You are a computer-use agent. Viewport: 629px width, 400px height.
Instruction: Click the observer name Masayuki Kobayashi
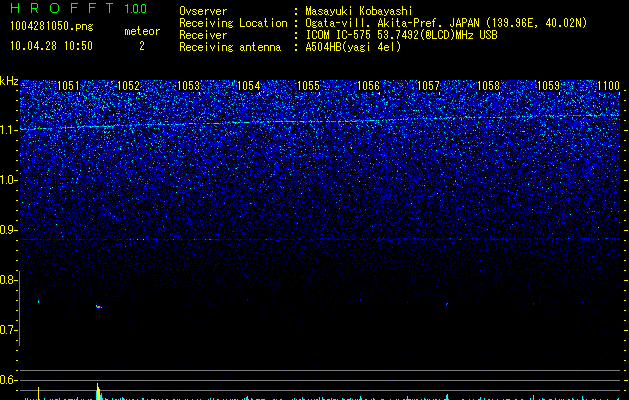[359, 11]
